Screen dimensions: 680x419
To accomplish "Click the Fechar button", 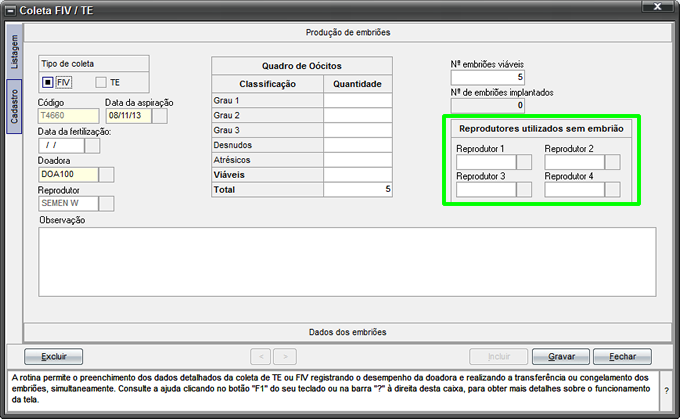I will pyautogui.click(x=622, y=357).
